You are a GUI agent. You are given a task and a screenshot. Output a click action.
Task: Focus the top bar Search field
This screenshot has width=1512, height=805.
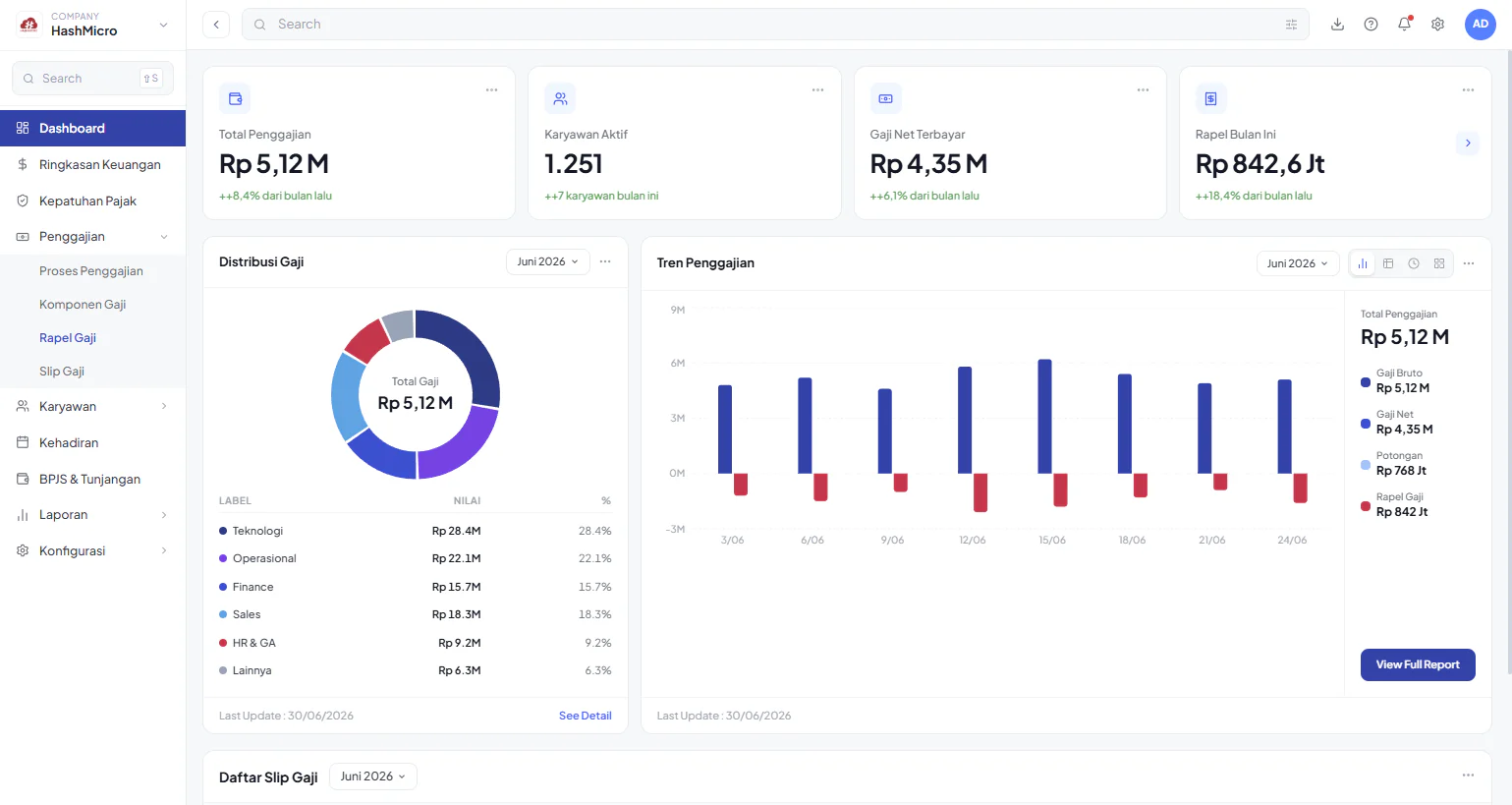coord(775,25)
